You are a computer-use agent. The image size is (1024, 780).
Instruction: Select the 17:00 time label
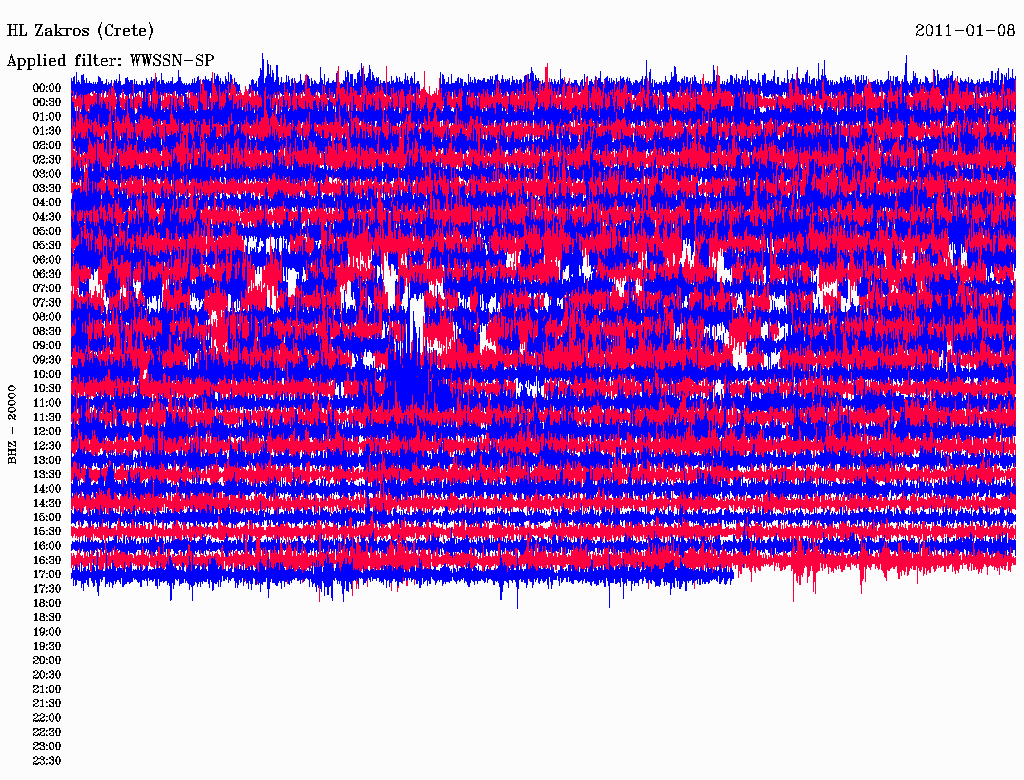coord(47,574)
